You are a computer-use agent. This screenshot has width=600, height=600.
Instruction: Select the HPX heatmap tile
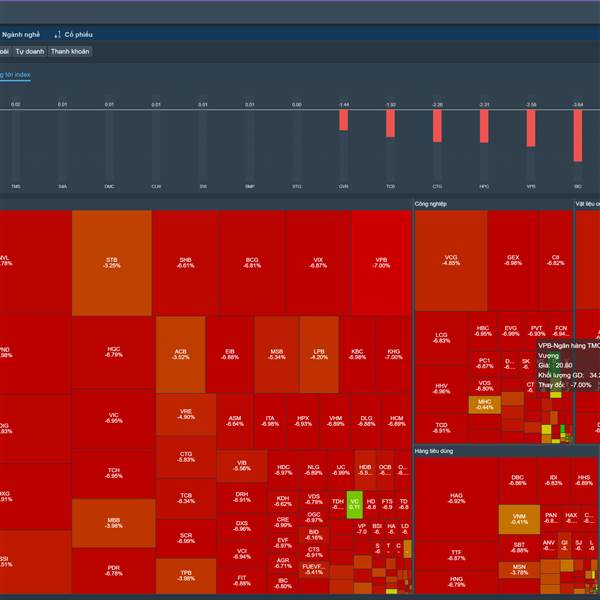(303, 421)
